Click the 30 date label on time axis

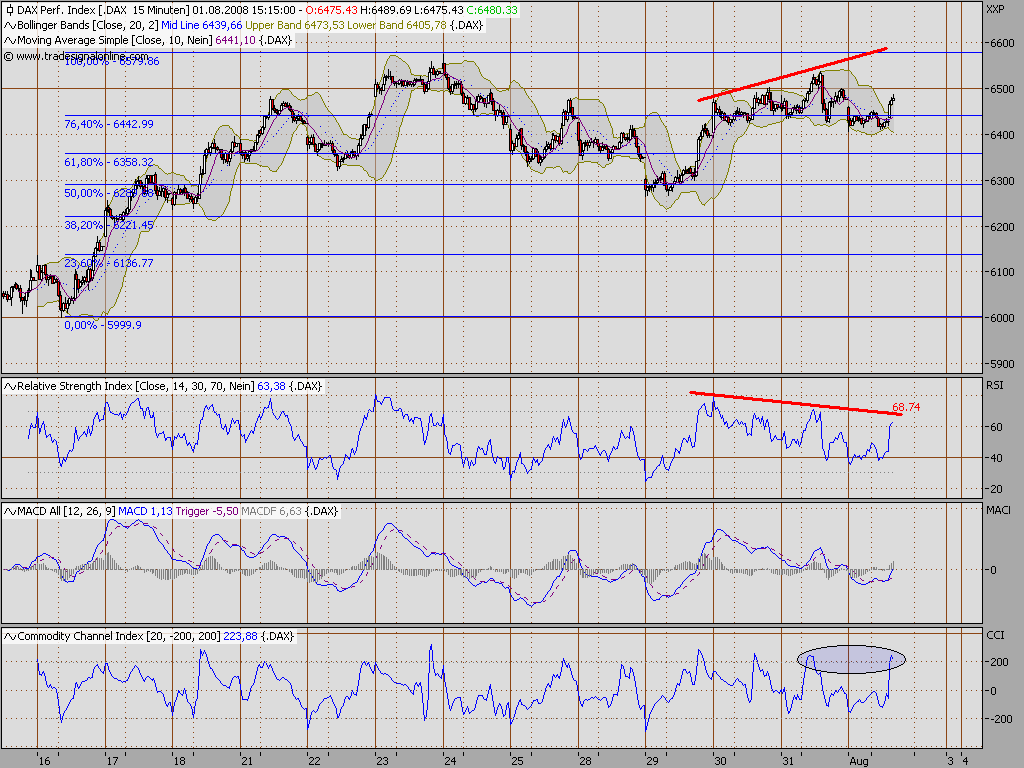coord(720,761)
